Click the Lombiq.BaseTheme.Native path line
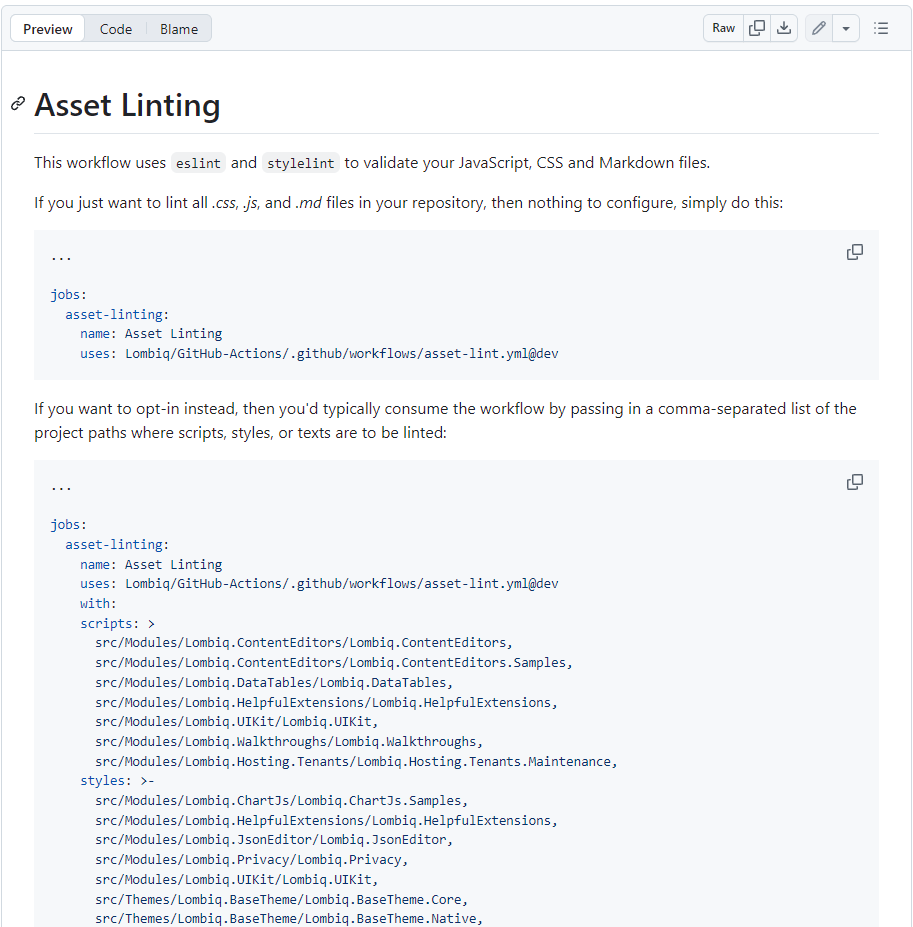Image resolution: width=913 pixels, height=927 pixels. 289,919
